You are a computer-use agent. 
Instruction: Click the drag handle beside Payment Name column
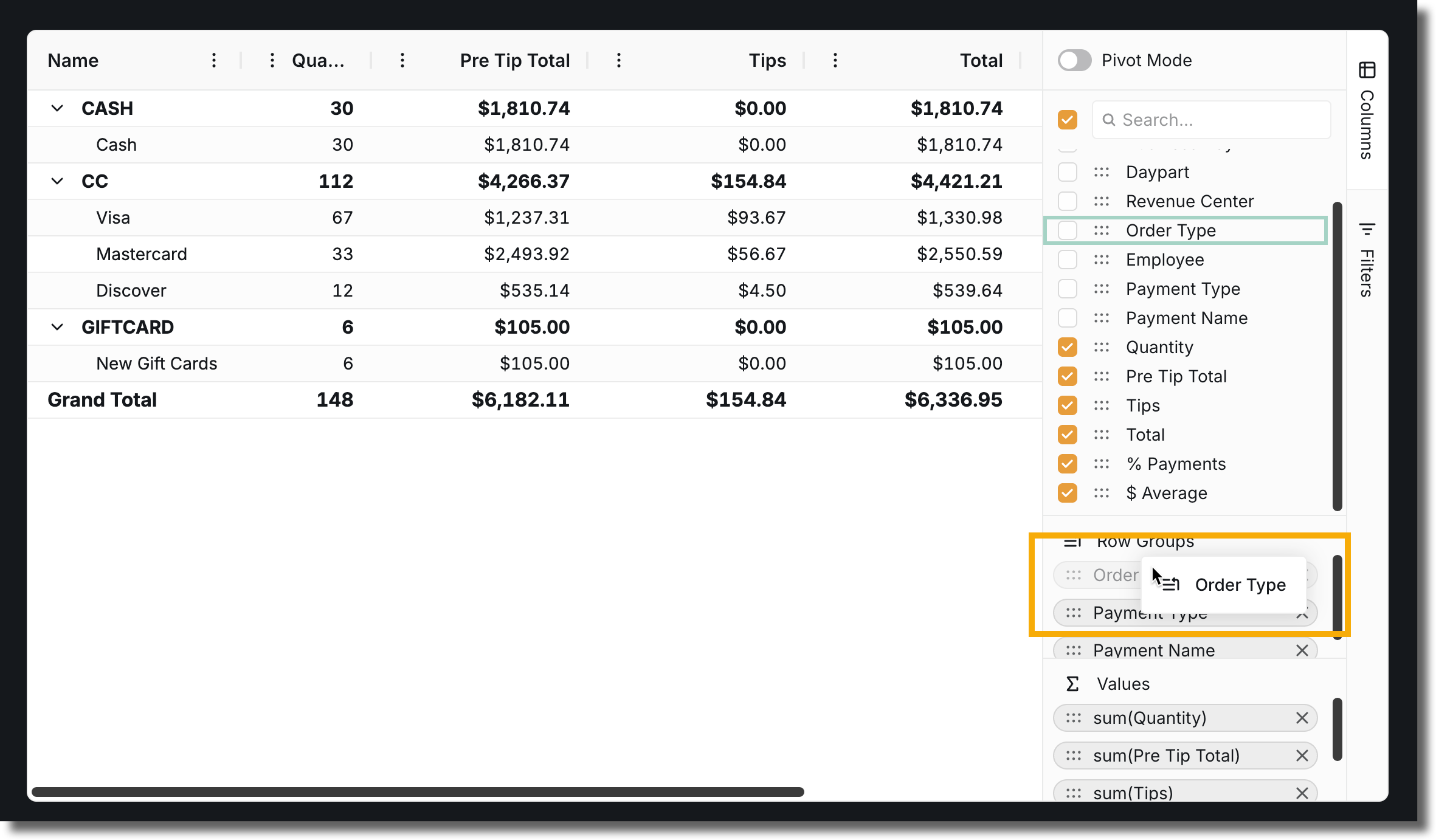[x=1102, y=318]
